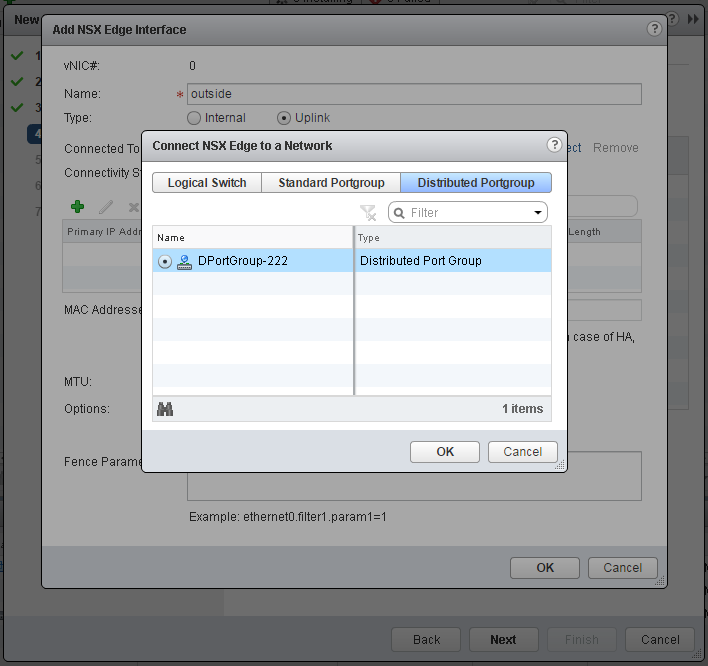Image resolution: width=708 pixels, height=666 pixels.
Task: Click OK in Connect NSX Edge dialog
Action: (x=445, y=452)
